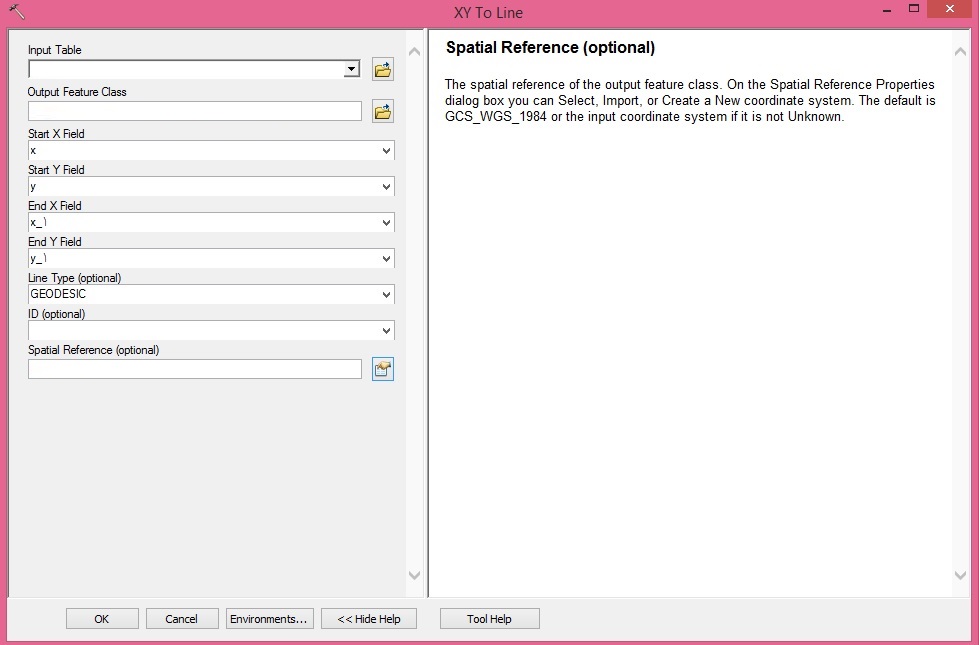Click the OK button
Viewport: 979px width, 645px height.
pyautogui.click(x=102, y=619)
